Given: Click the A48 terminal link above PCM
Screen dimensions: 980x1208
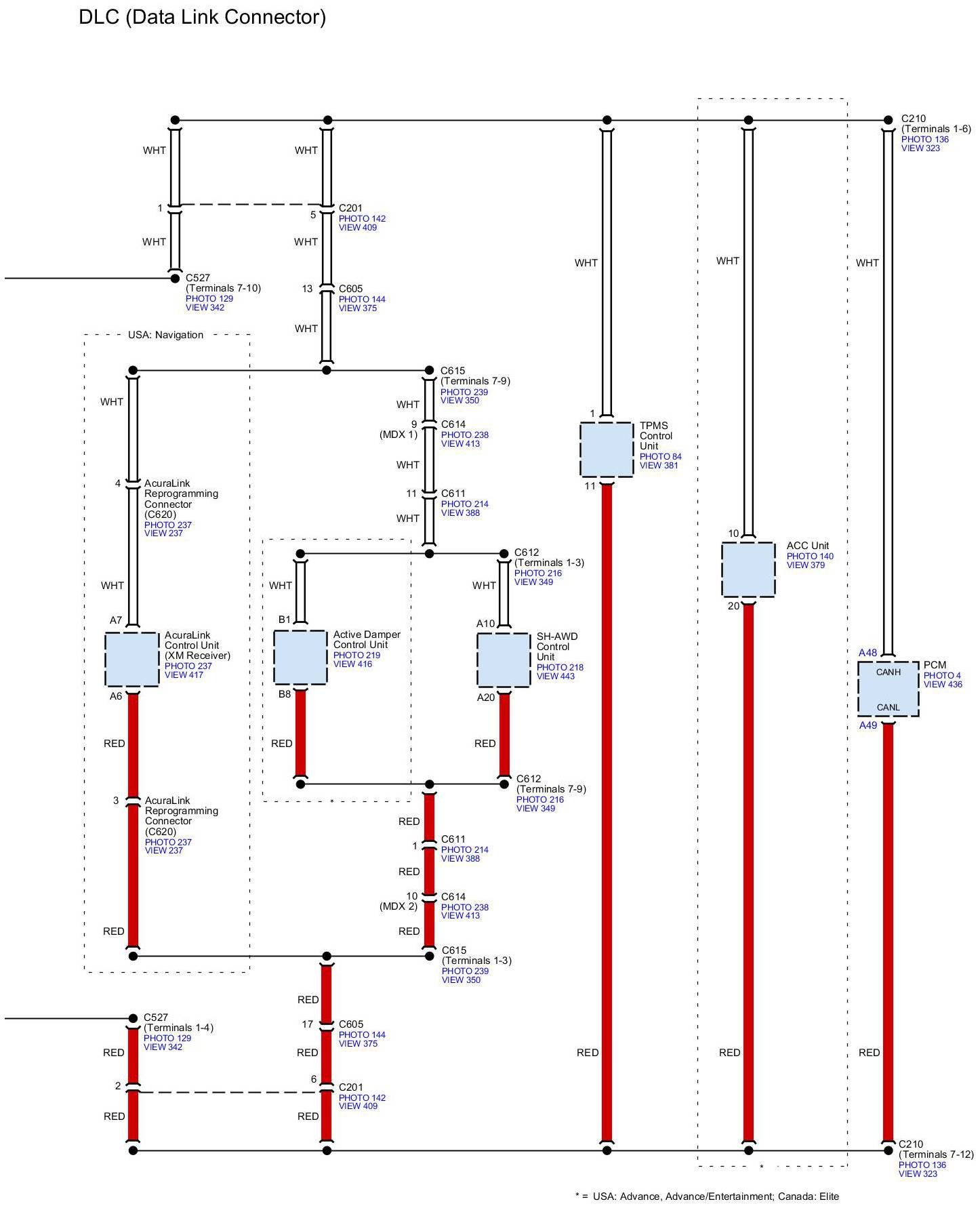Looking at the screenshot, I should pos(867,653).
